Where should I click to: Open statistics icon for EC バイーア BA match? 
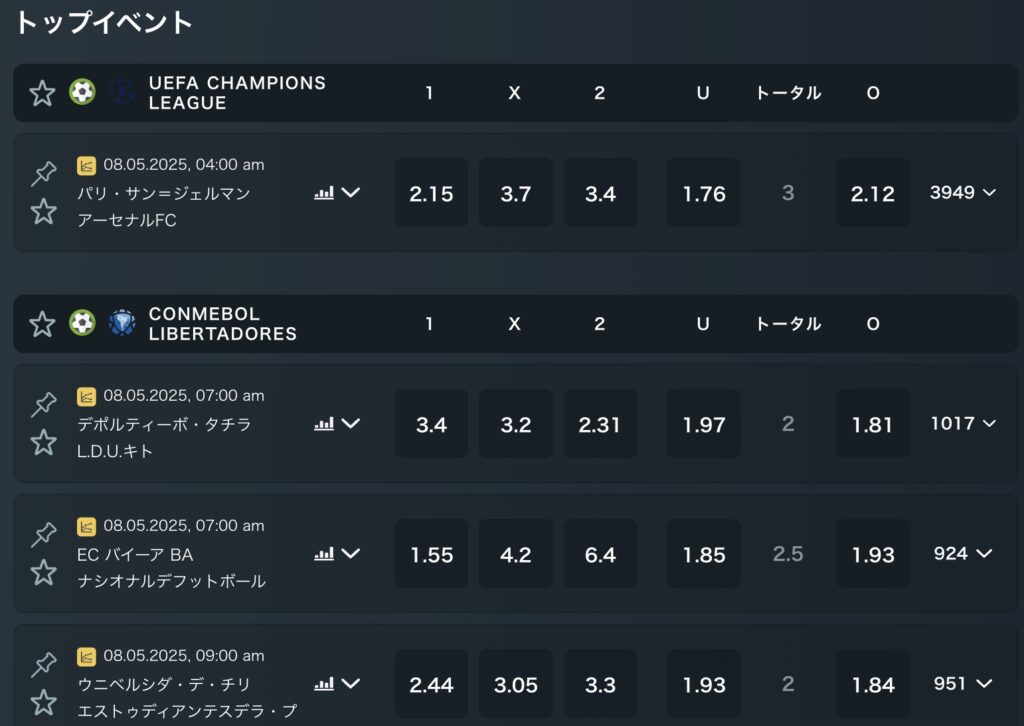[324, 554]
